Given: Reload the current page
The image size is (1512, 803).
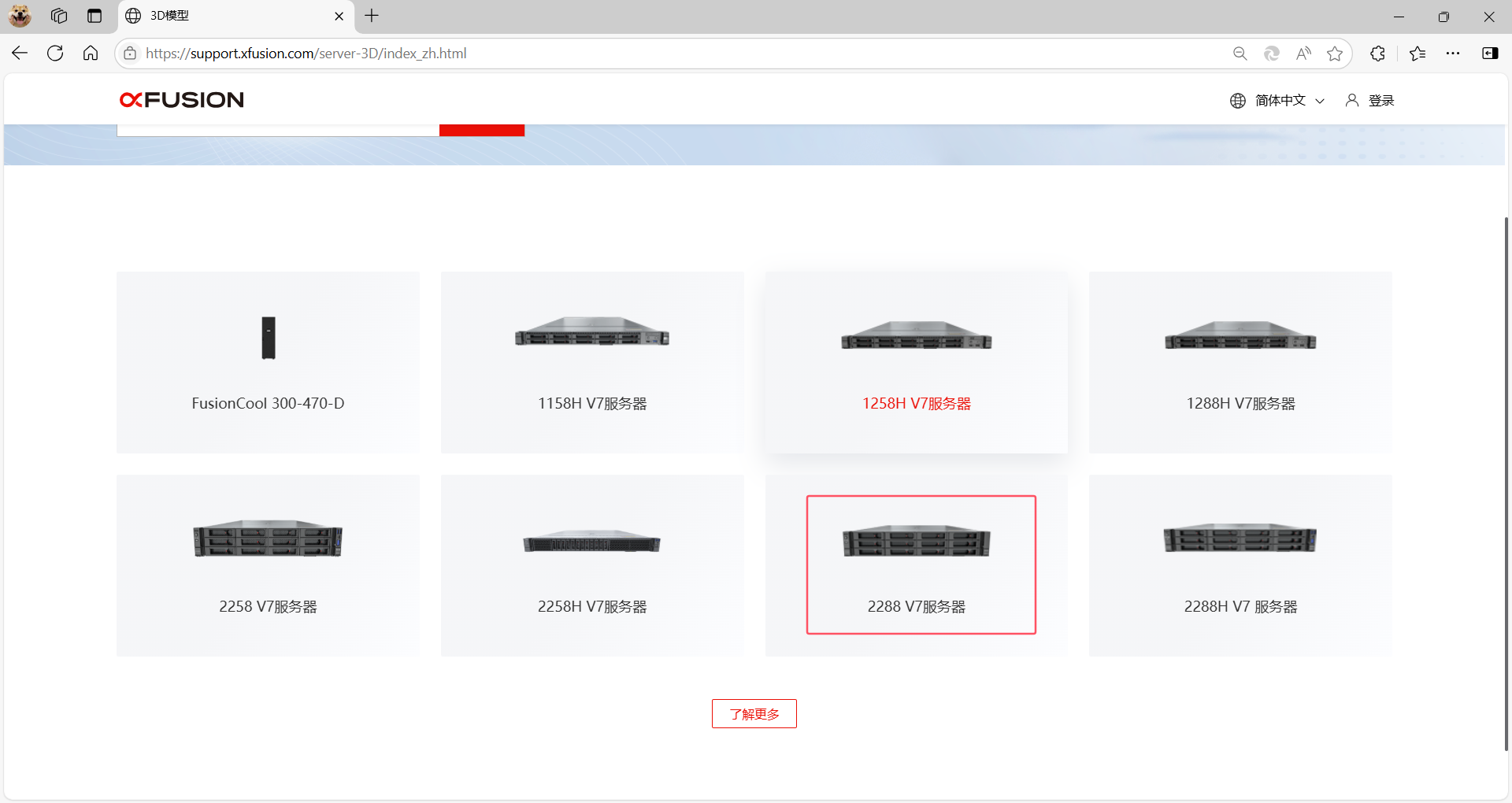Looking at the screenshot, I should click(x=55, y=54).
